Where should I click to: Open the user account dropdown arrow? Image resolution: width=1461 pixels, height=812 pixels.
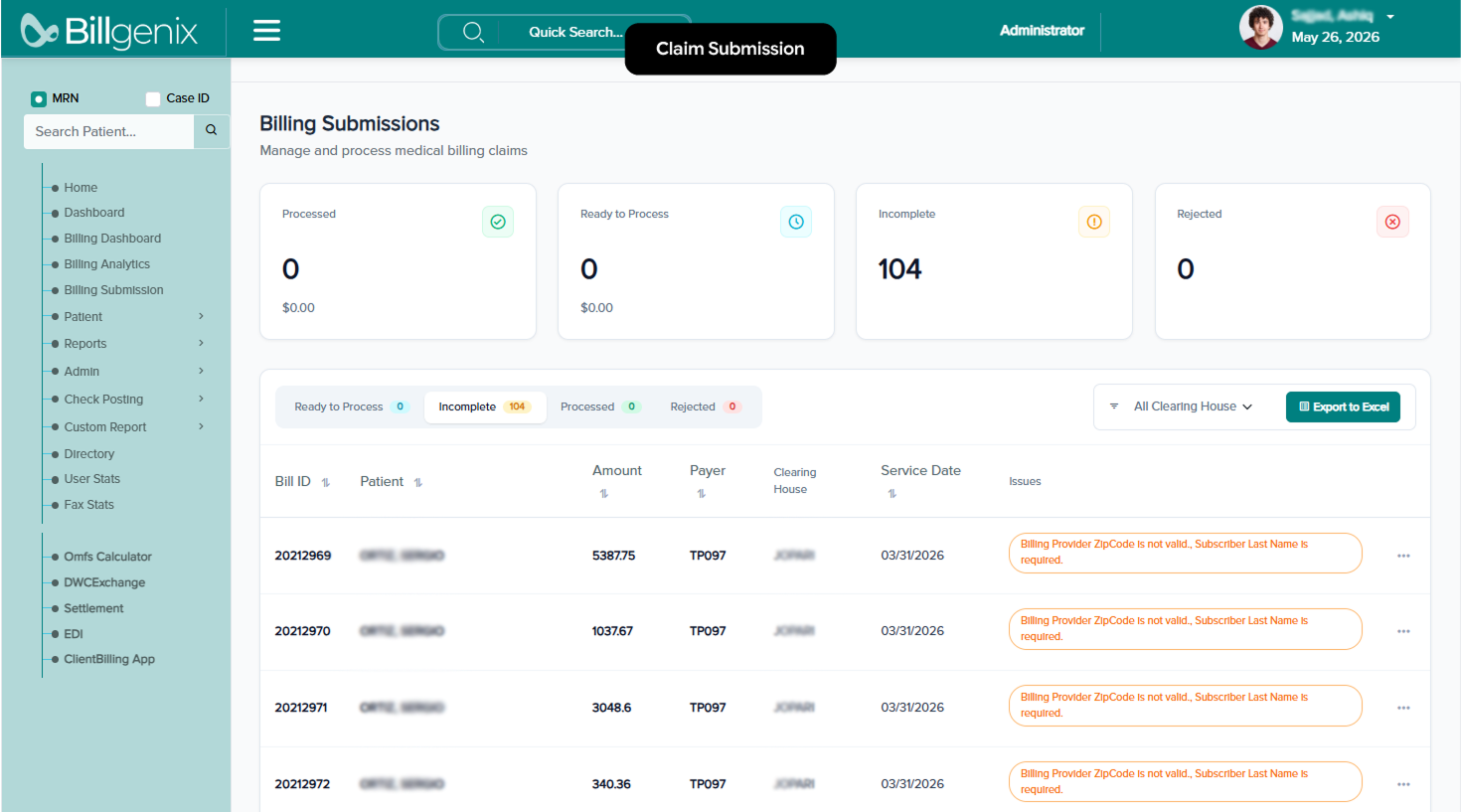click(1390, 16)
